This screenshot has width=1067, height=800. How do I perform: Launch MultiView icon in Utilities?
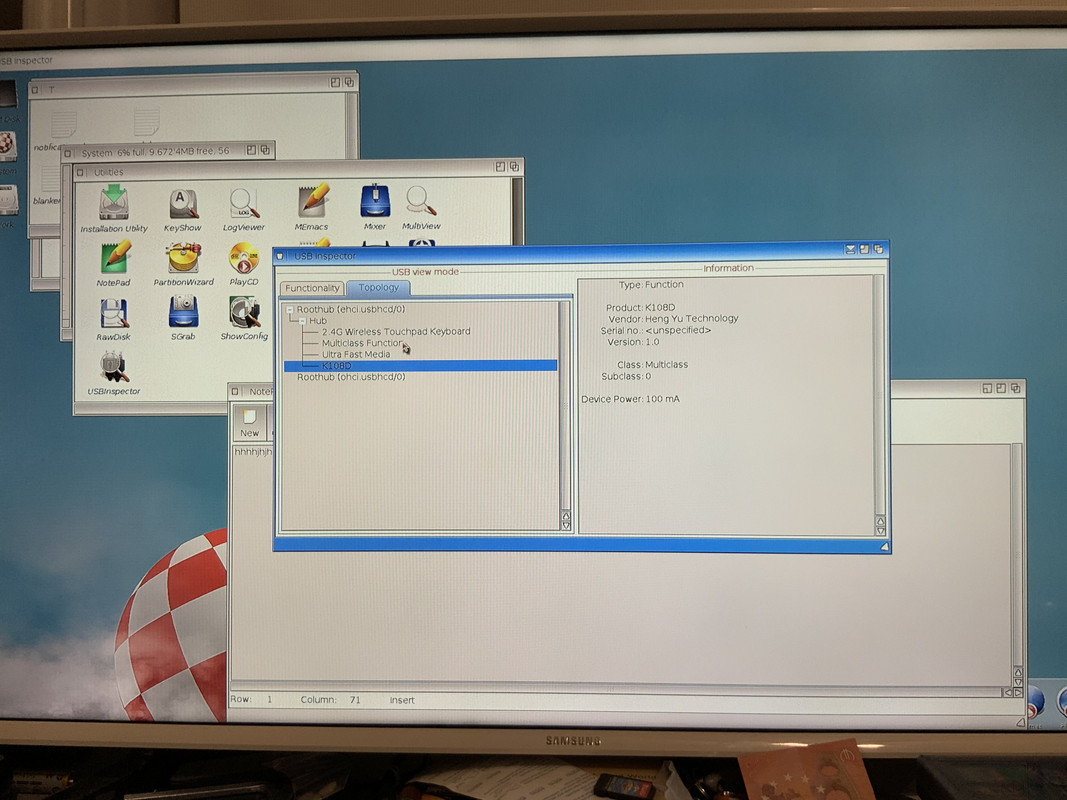tap(421, 207)
